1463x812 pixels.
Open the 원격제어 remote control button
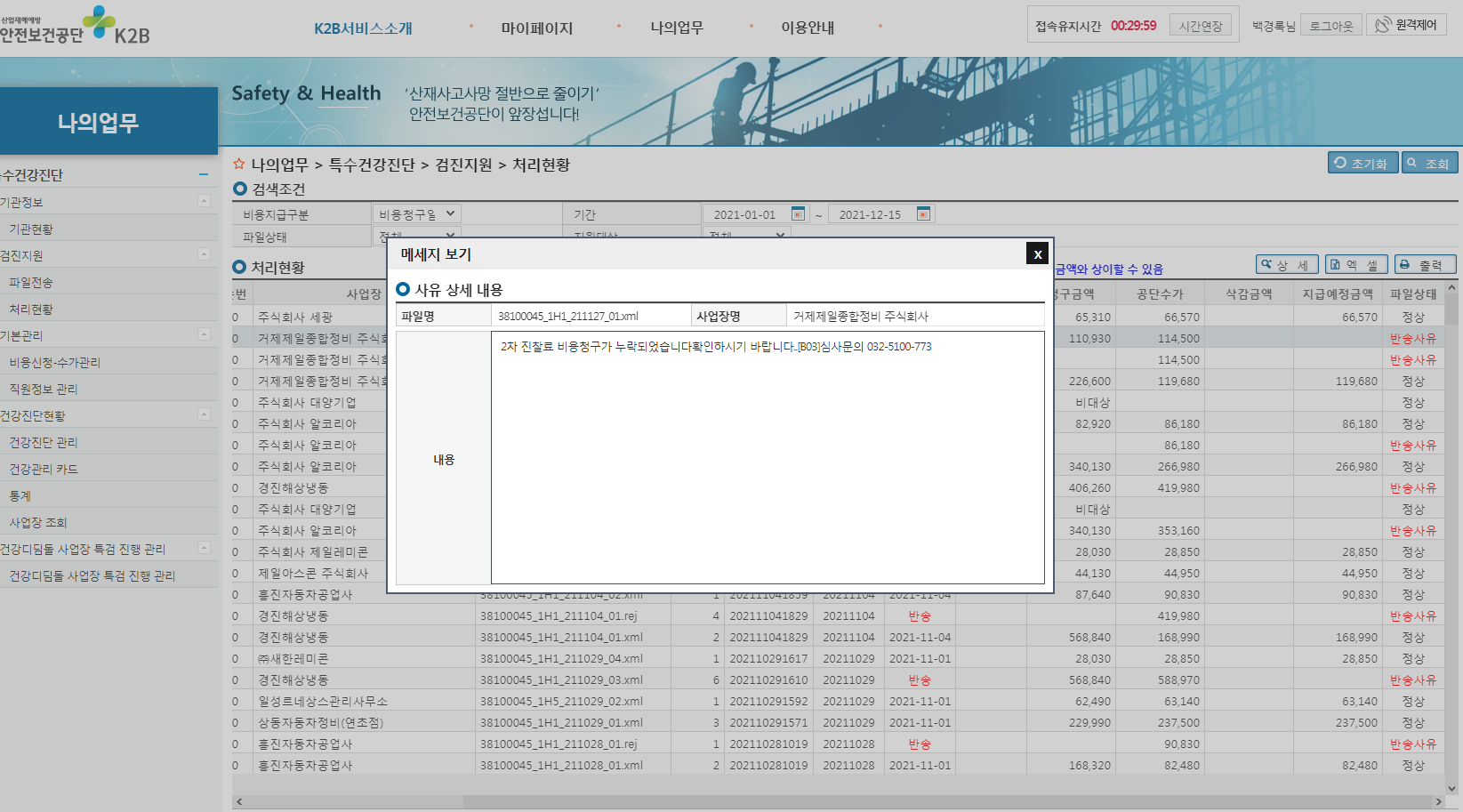click(x=1406, y=25)
